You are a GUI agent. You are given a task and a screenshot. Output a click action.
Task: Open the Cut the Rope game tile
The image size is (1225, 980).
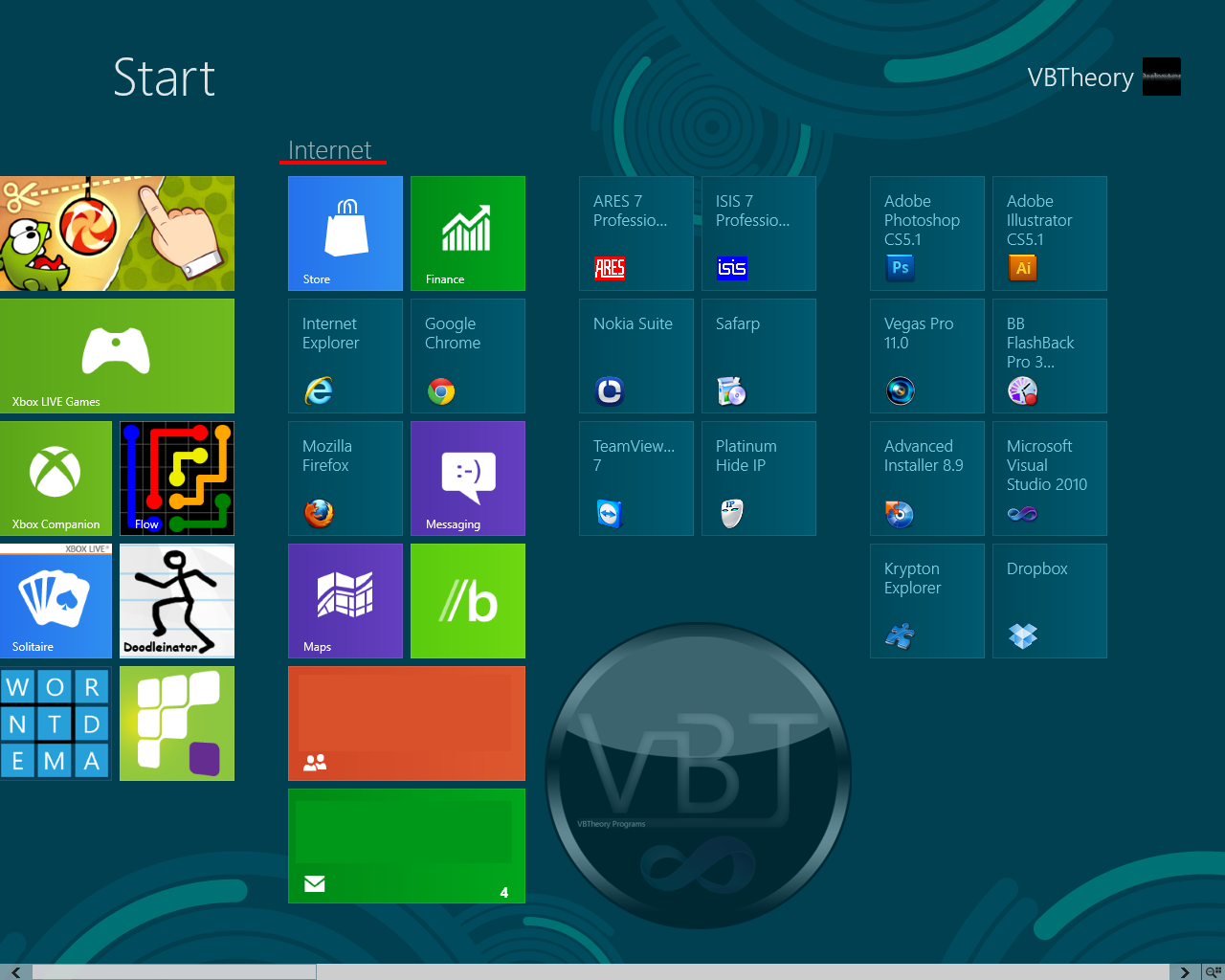point(117,234)
